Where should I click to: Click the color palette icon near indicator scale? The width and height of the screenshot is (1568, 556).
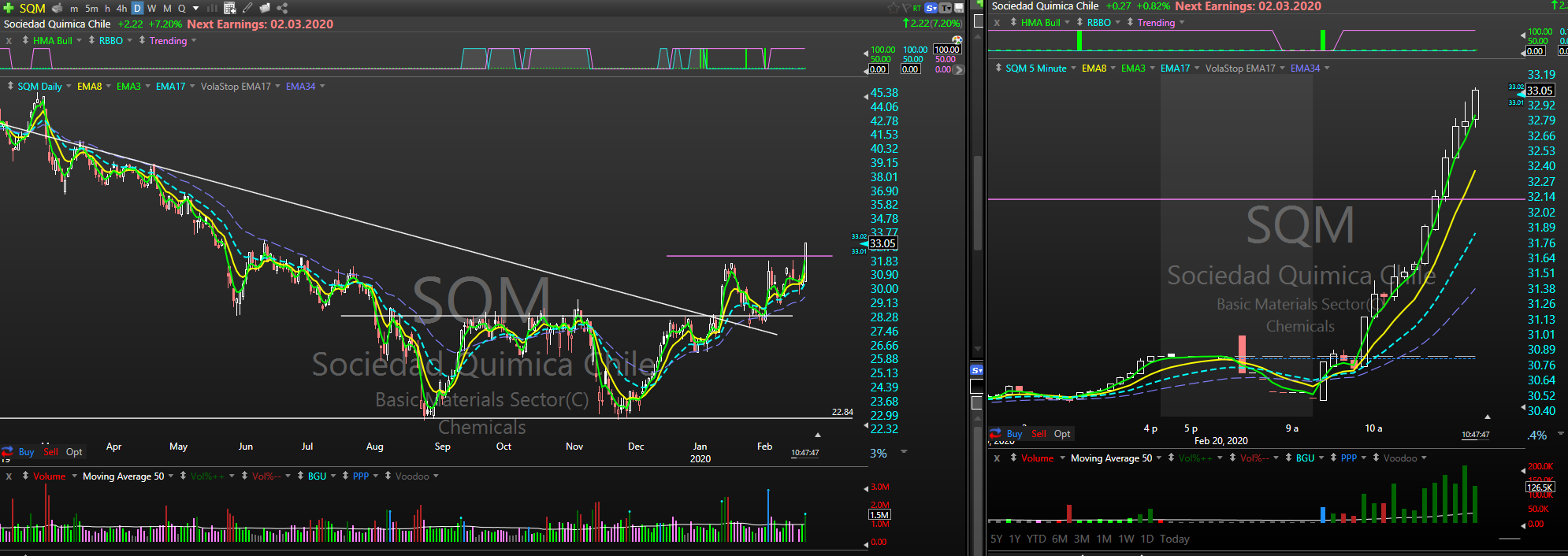coord(957,39)
